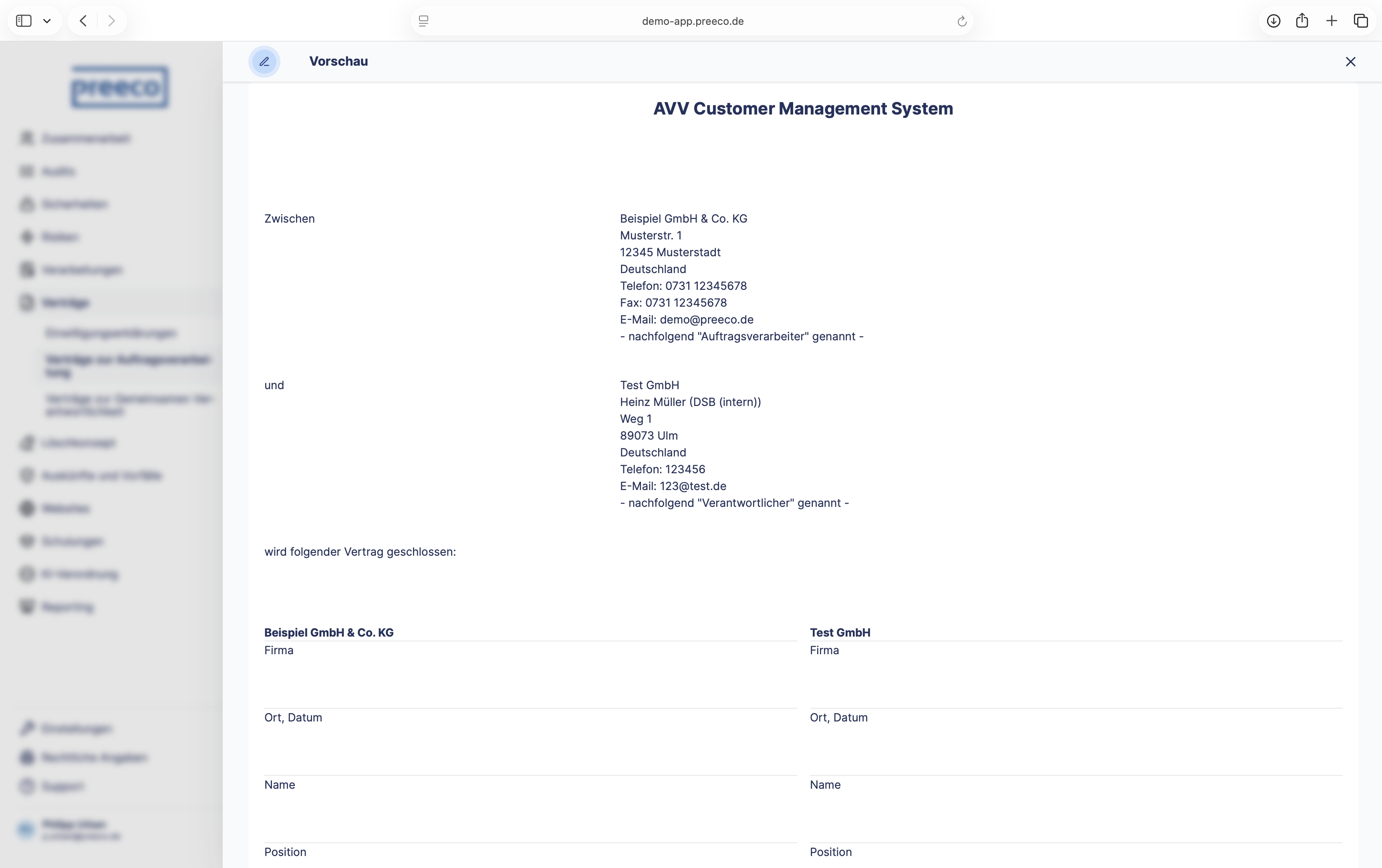Image resolution: width=1382 pixels, height=868 pixels.
Task: Click the preeco logo in the sidebar
Action: 120,87
